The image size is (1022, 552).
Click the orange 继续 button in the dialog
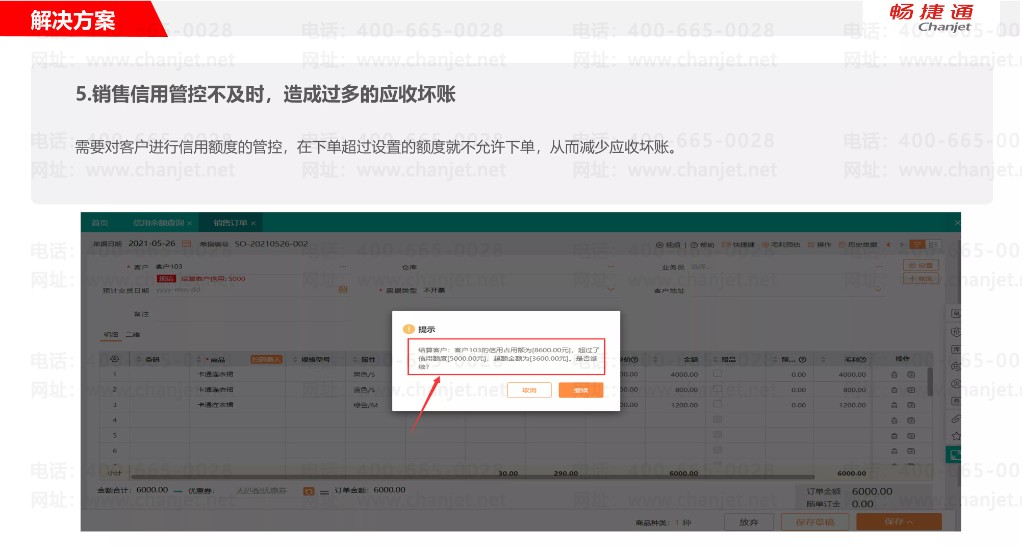580,390
